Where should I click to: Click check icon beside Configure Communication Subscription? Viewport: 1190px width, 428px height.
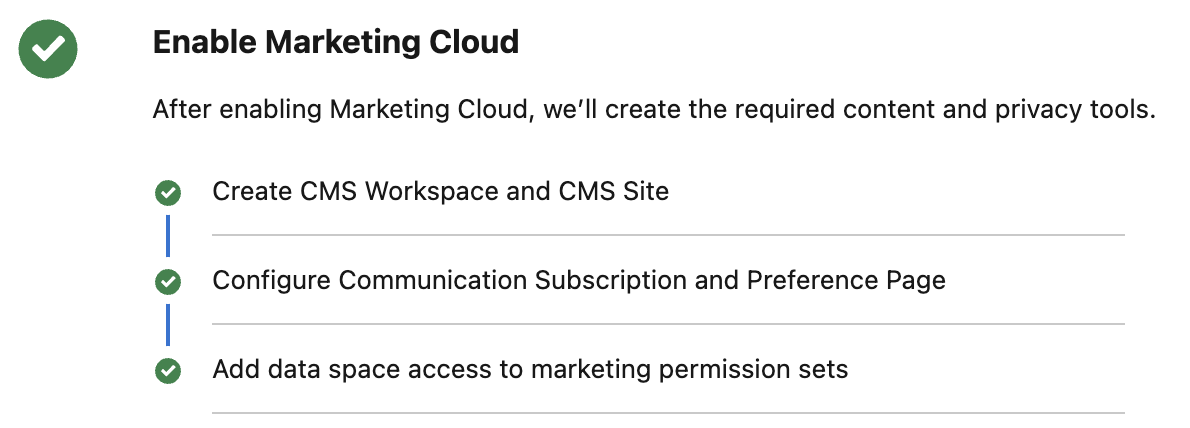pyautogui.click(x=168, y=282)
